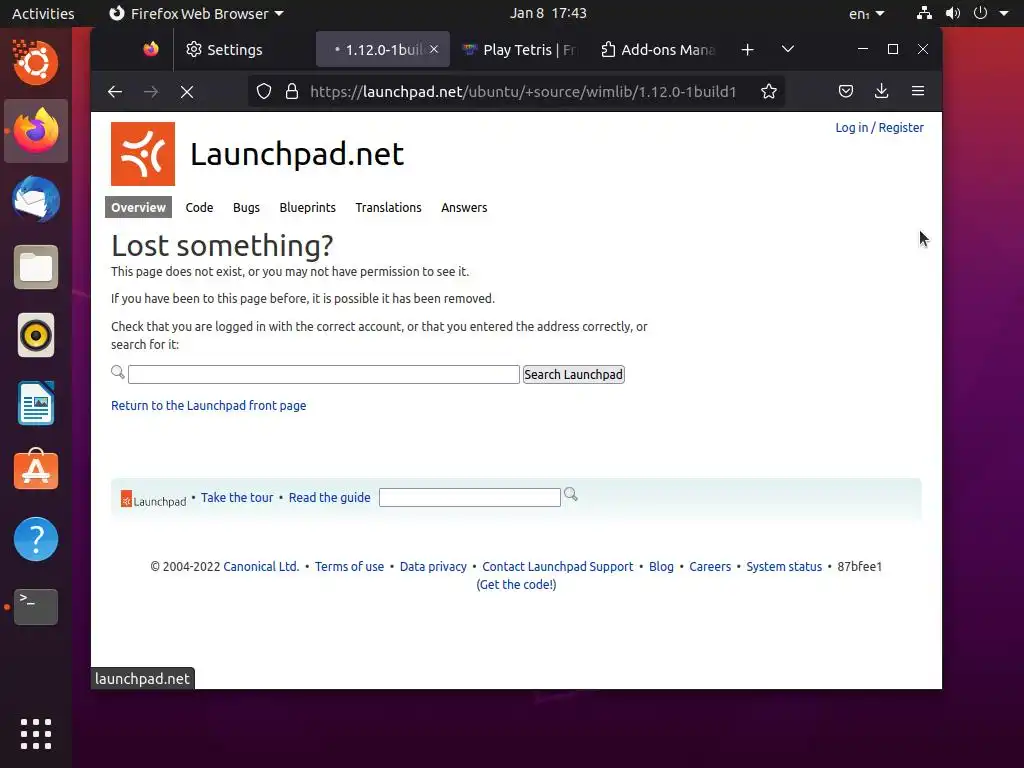Focus the main Launchpad search field

tap(324, 375)
